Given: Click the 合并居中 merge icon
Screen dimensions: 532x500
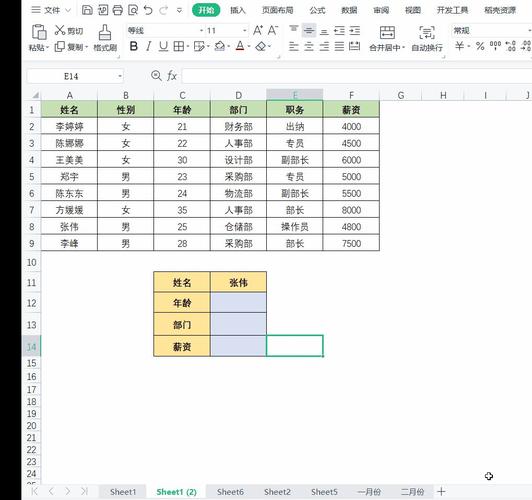Looking at the screenshot, I should [387, 33].
